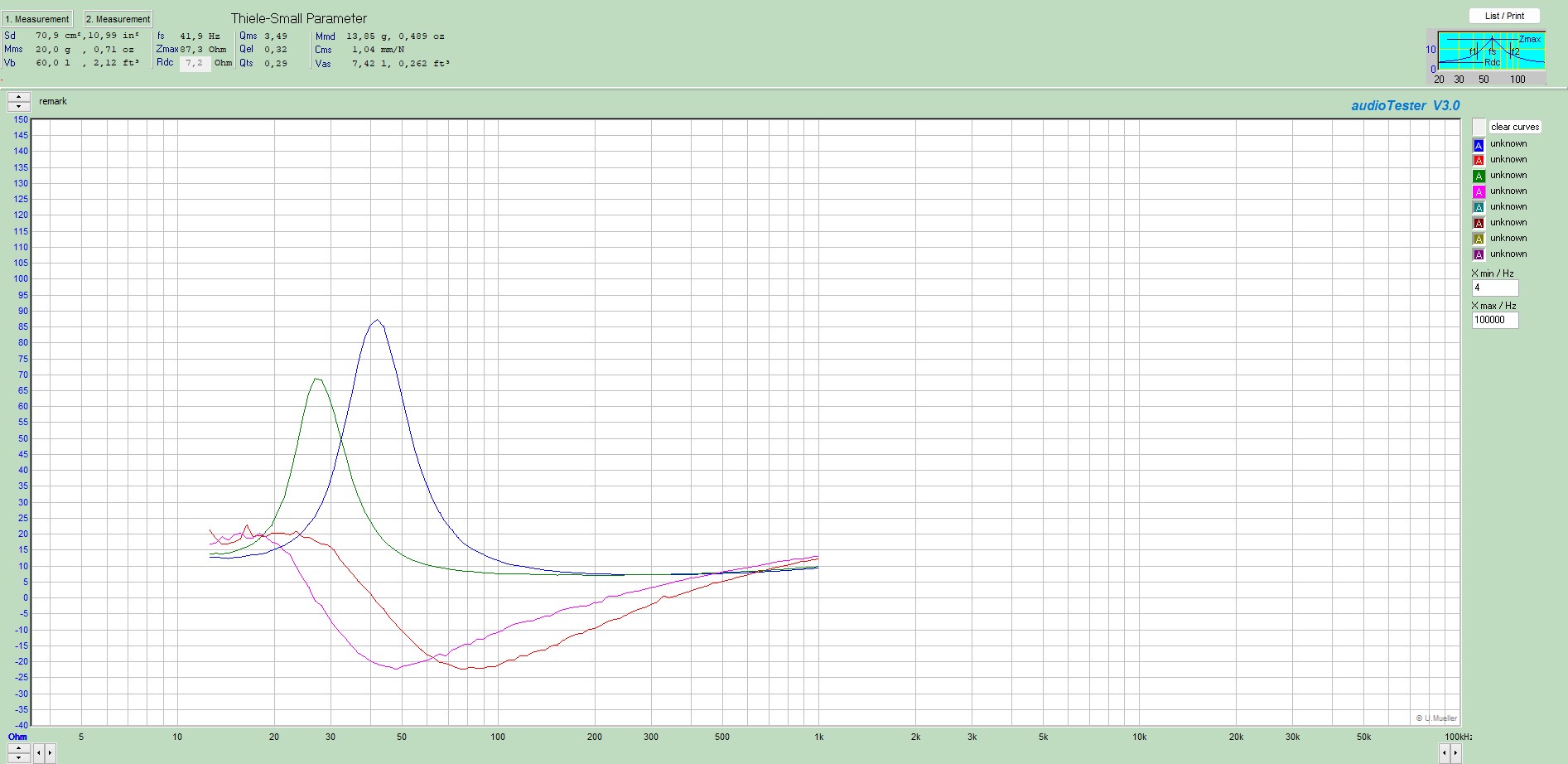
Task: Select the green curve A icon
Action: (1479, 176)
